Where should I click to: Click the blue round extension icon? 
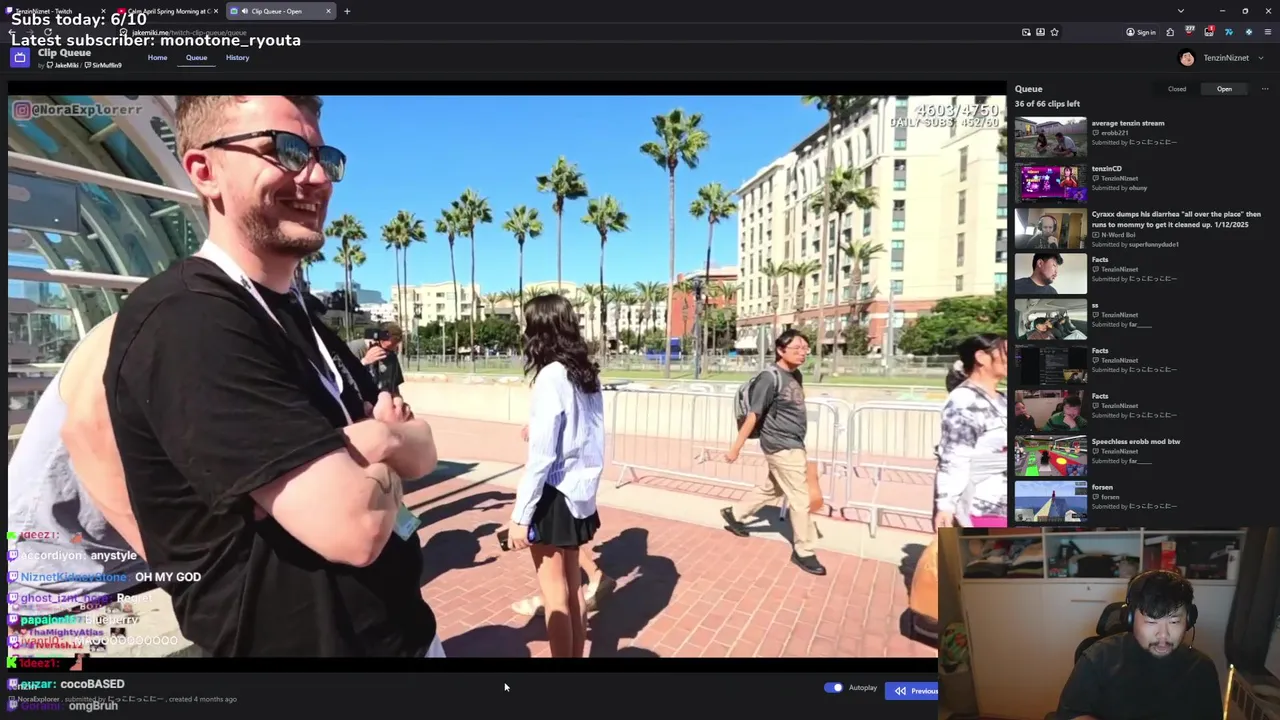[1248, 32]
